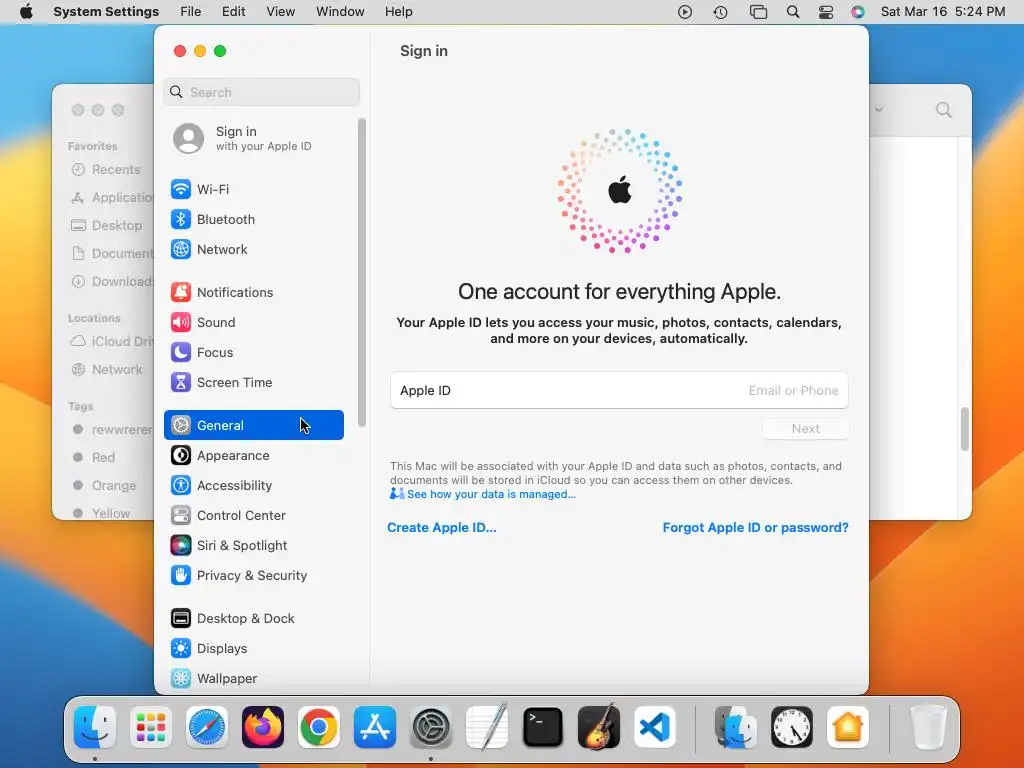The width and height of the screenshot is (1024, 768).
Task: Open Firefox from the Dock
Action: click(x=263, y=727)
